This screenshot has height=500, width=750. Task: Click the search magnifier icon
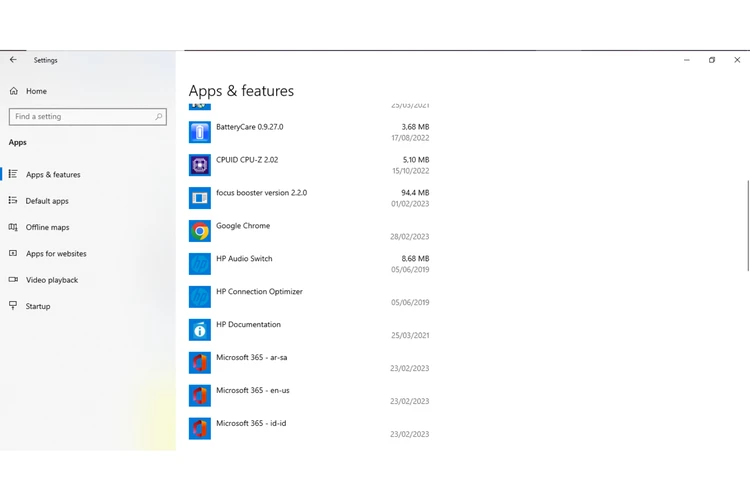[x=158, y=117]
